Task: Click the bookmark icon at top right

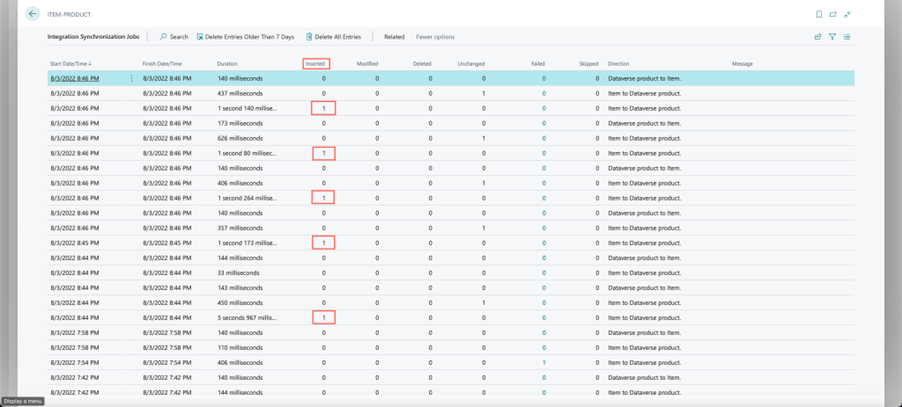Action: point(819,14)
